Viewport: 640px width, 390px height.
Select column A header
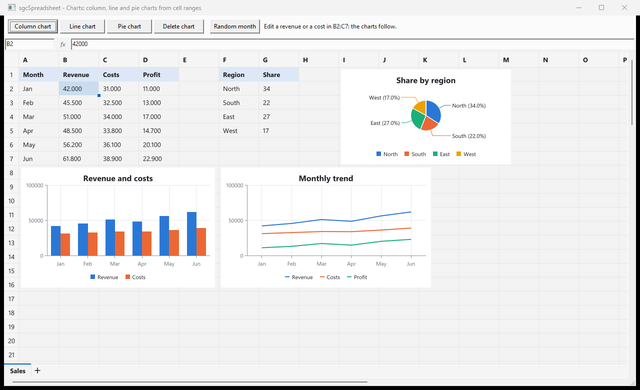pyautogui.click(x=38, y=60)
